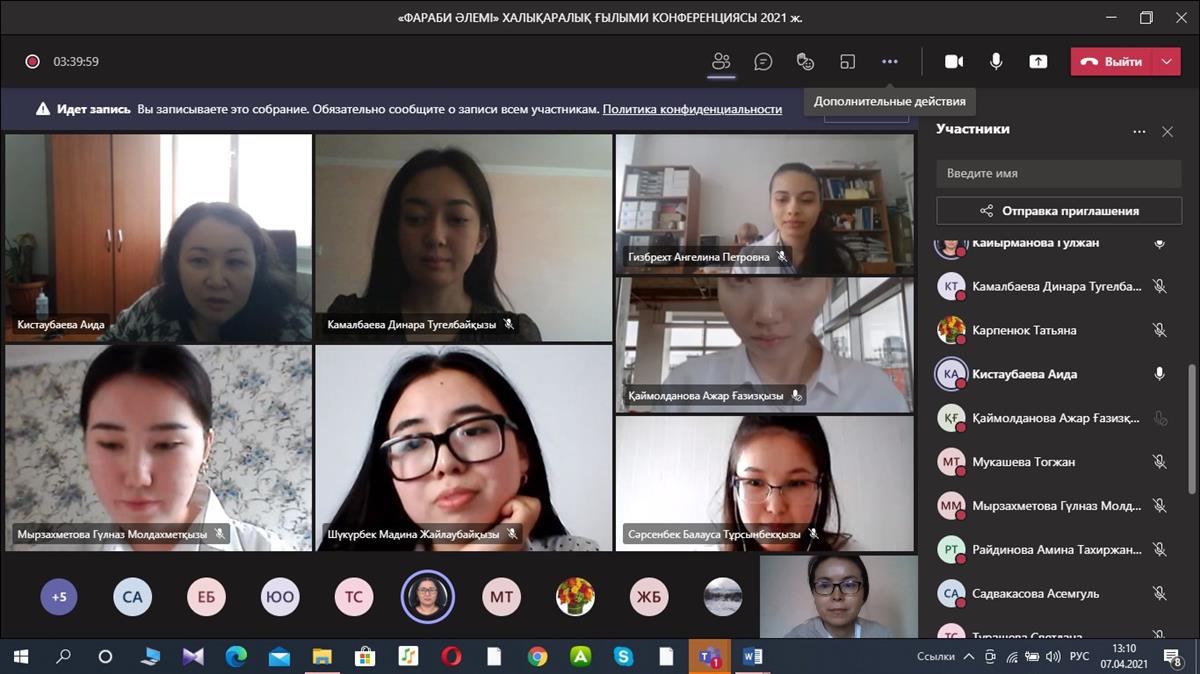Open Skype from the Windows taskbar

624,657
